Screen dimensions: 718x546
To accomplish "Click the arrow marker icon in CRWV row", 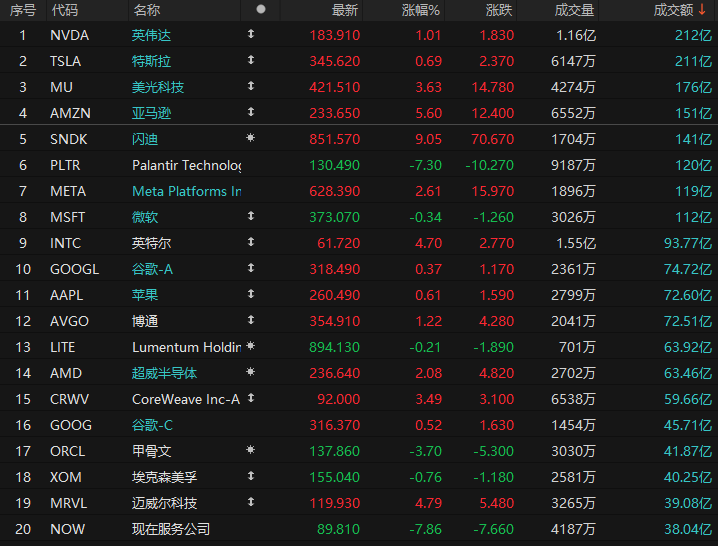I will click(250, 398).
